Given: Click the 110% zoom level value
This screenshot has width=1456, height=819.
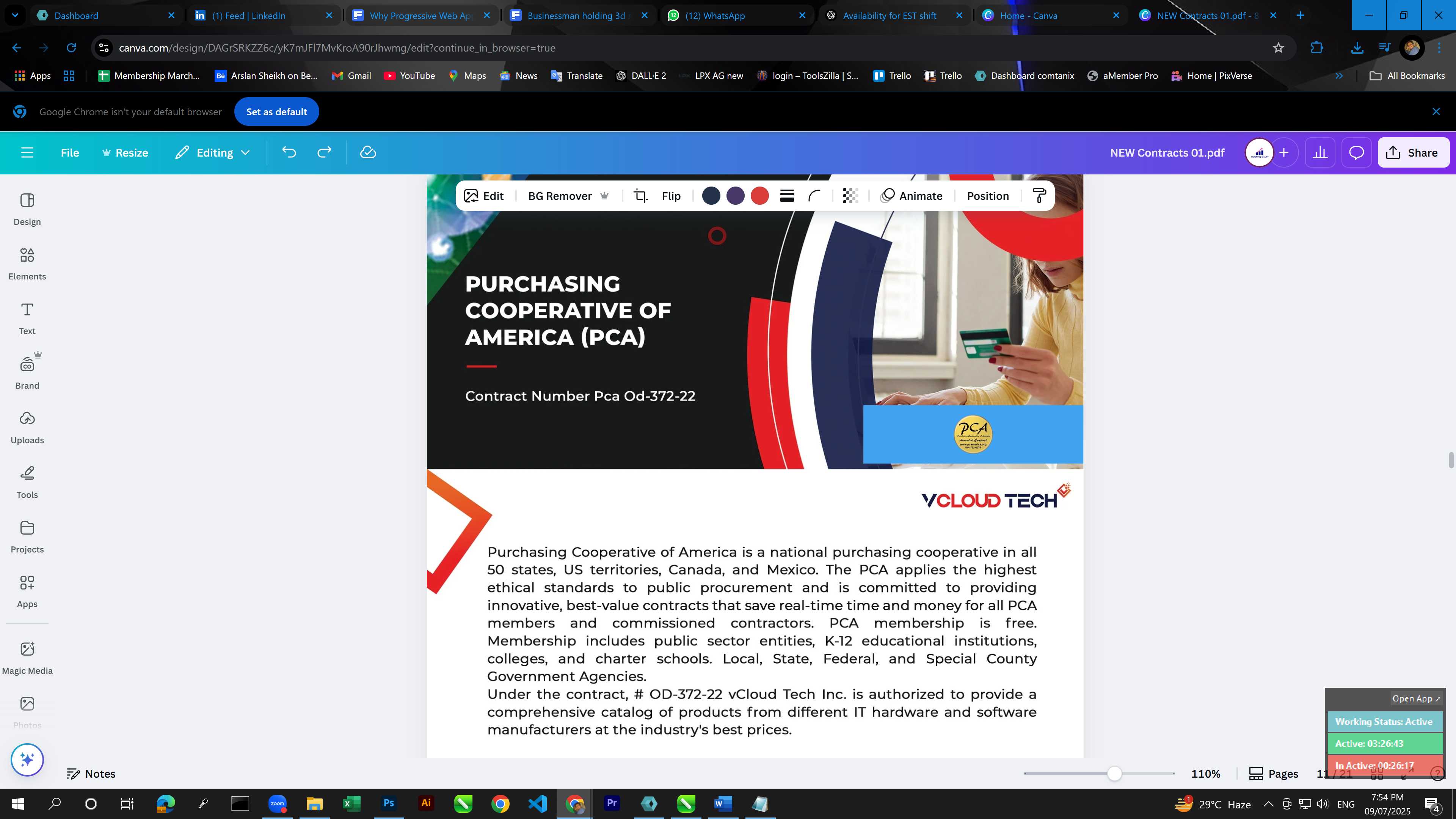Looking at the screenshot, I should [1206, 774].
